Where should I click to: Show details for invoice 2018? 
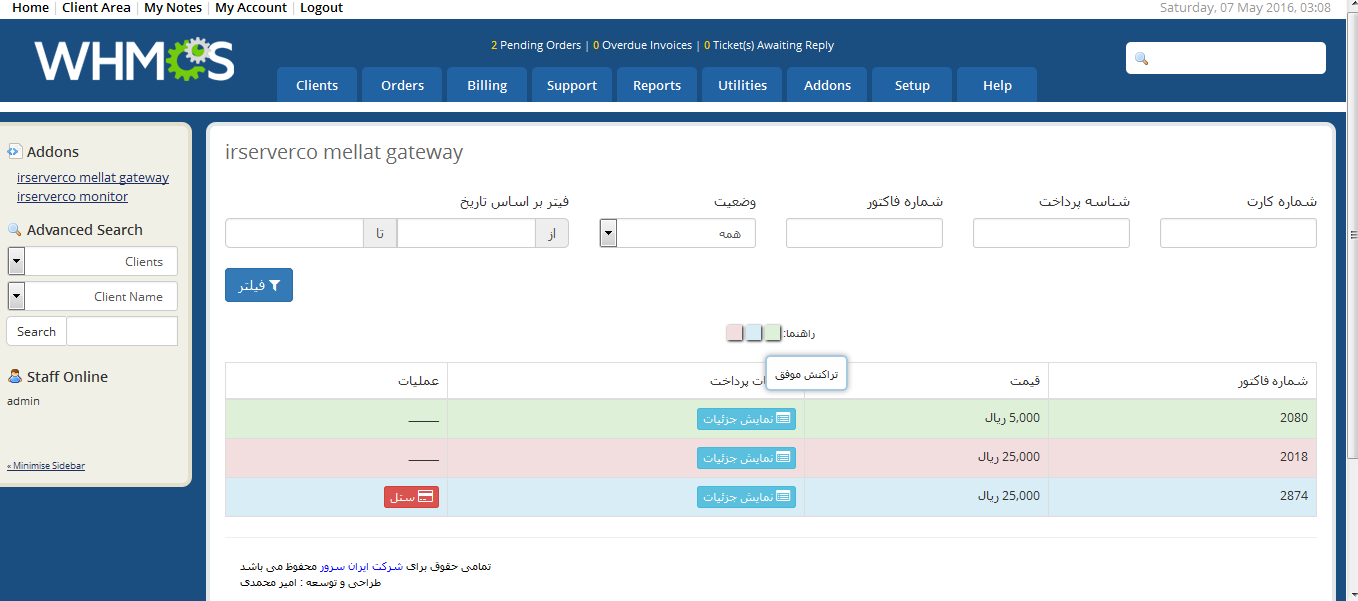point(746,457)
